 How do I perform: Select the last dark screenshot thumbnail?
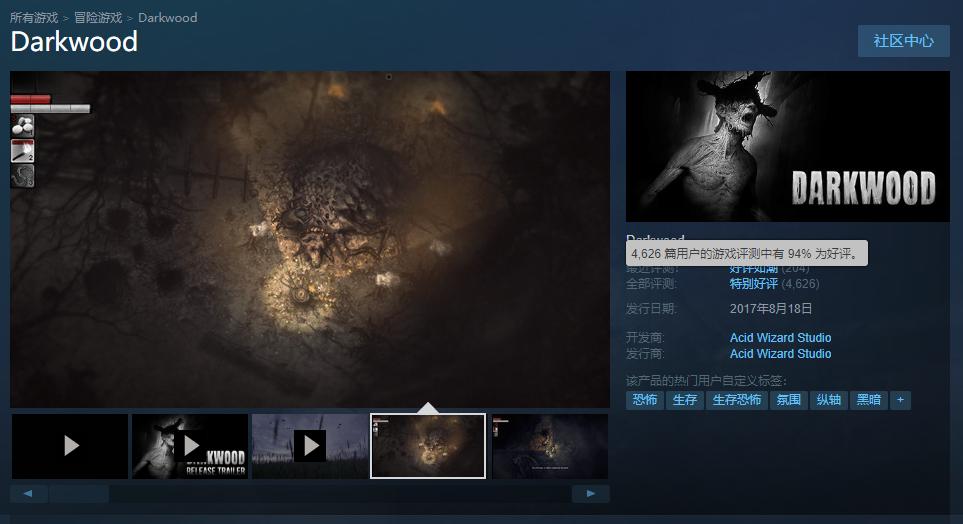(x=550, y=446)
